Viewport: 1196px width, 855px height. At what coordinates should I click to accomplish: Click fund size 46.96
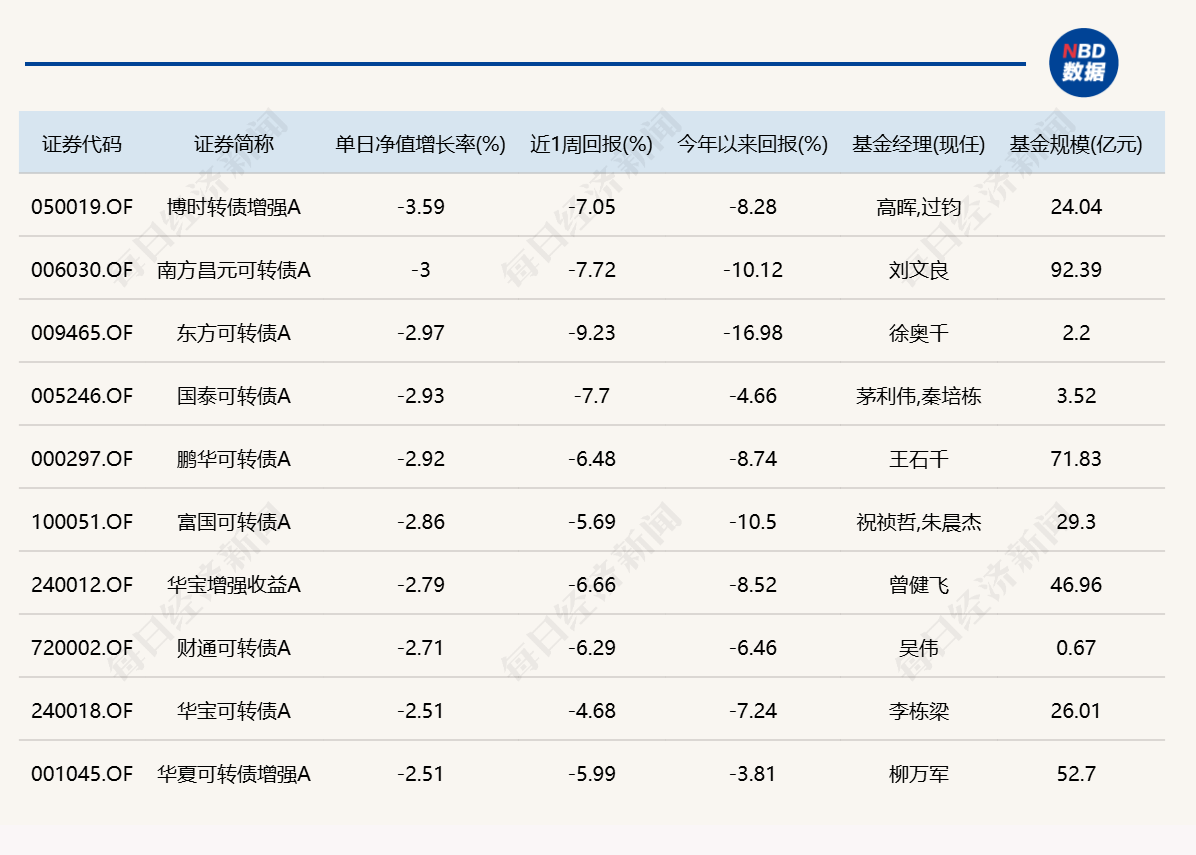pos(1075,585)
